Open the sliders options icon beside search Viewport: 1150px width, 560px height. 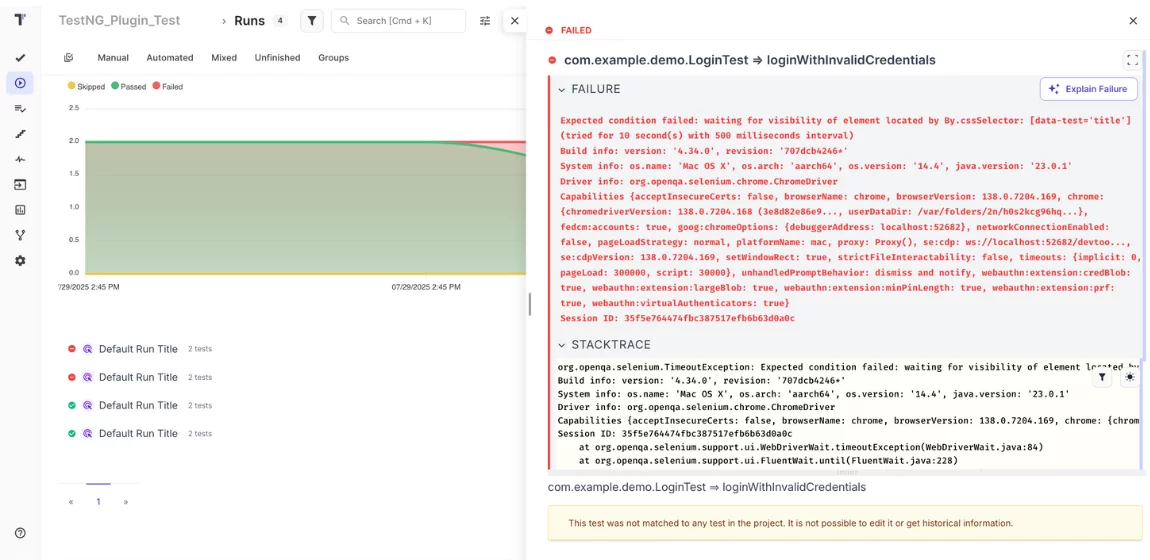click(x=485, y=21)
